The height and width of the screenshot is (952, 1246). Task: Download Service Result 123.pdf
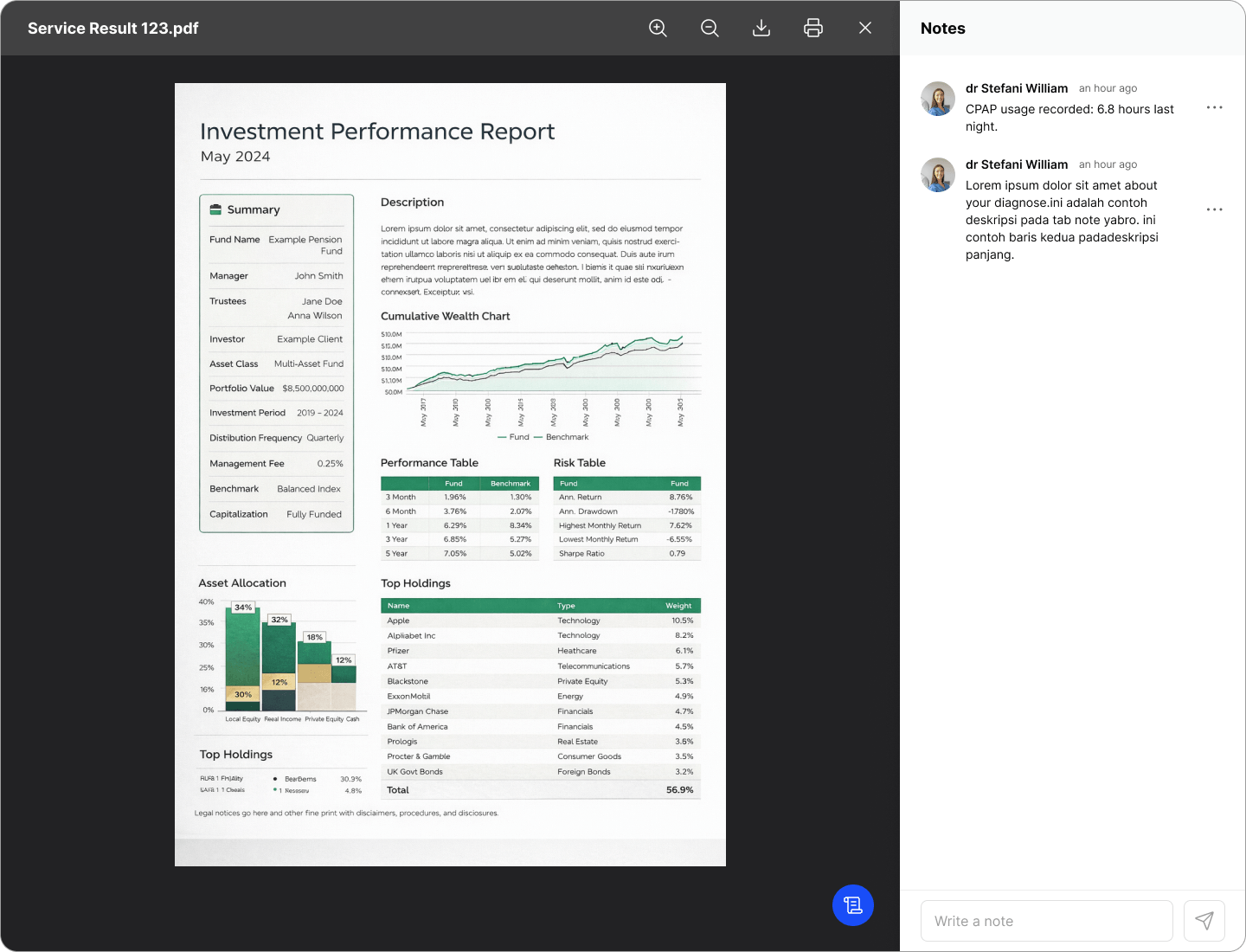761,29
